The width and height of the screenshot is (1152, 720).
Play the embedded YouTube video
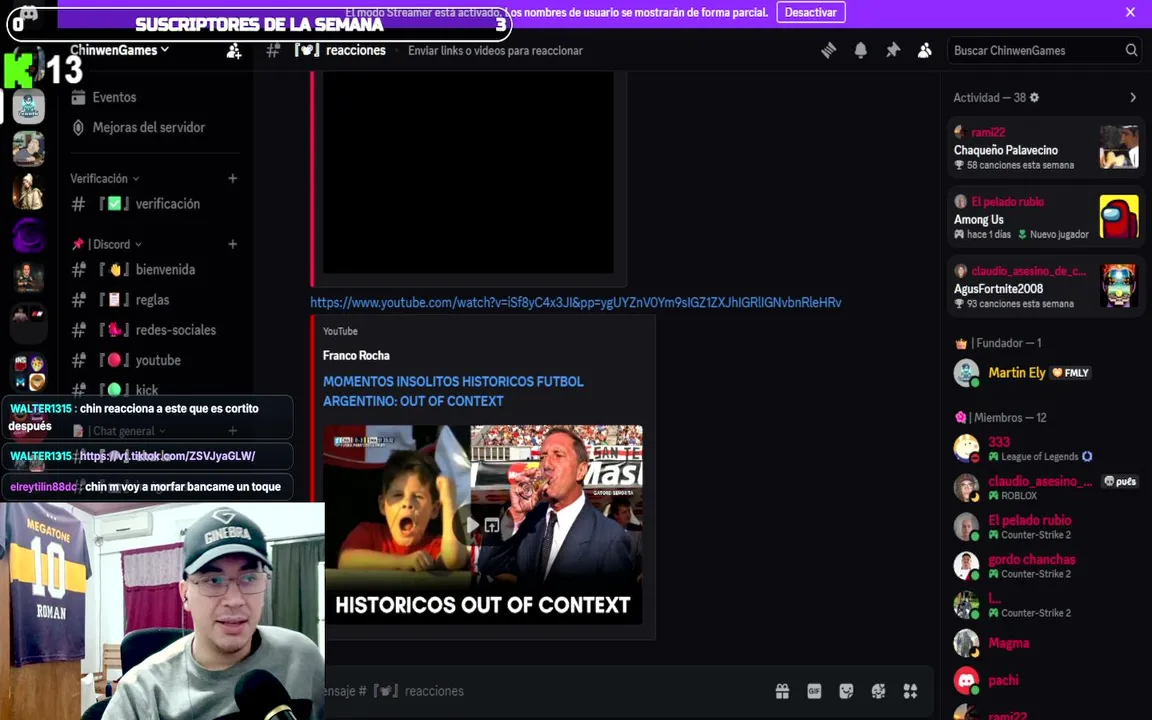[472, 525]
